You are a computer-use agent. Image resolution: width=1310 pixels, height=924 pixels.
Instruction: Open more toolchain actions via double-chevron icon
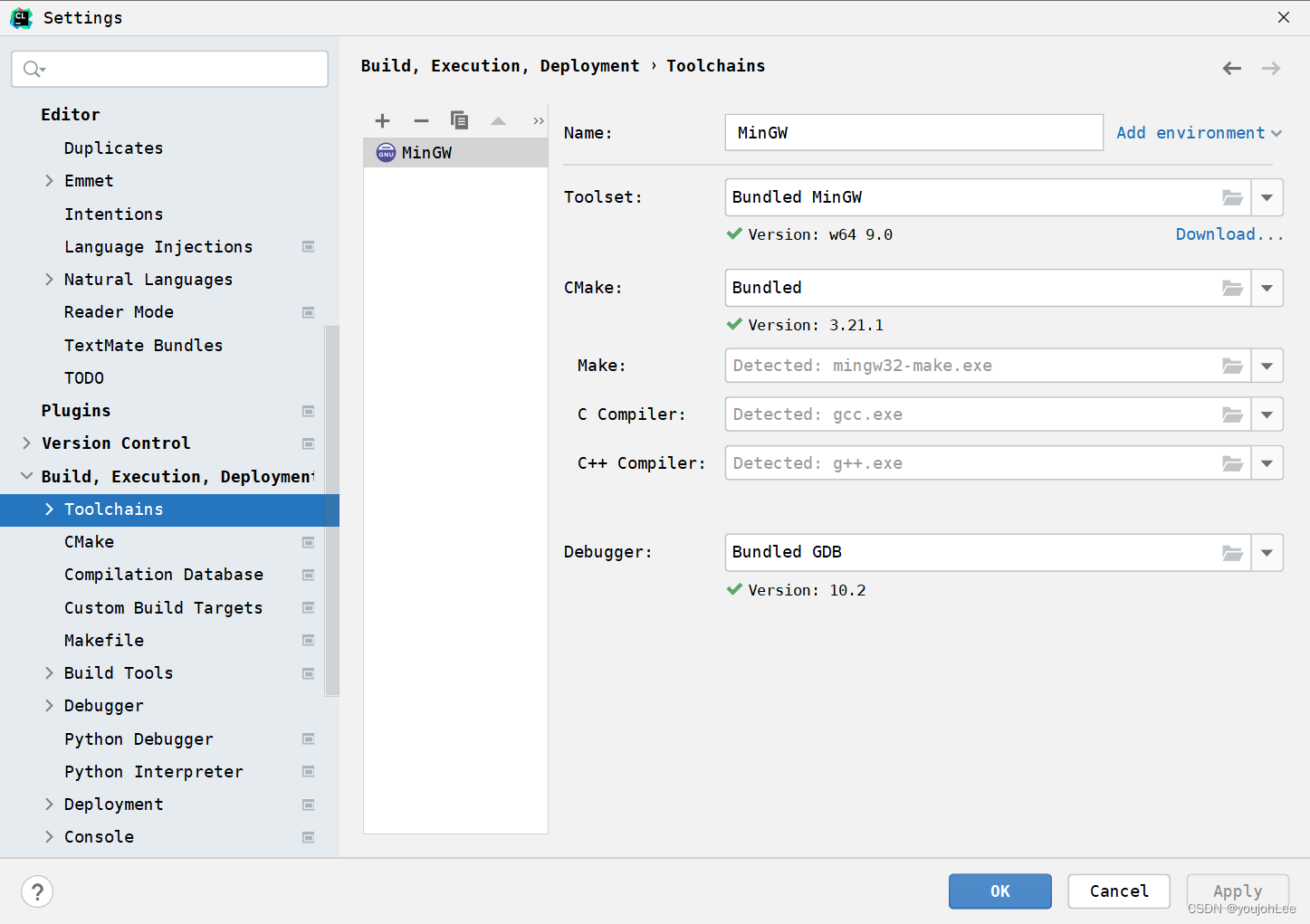click(x=537, y=119)
